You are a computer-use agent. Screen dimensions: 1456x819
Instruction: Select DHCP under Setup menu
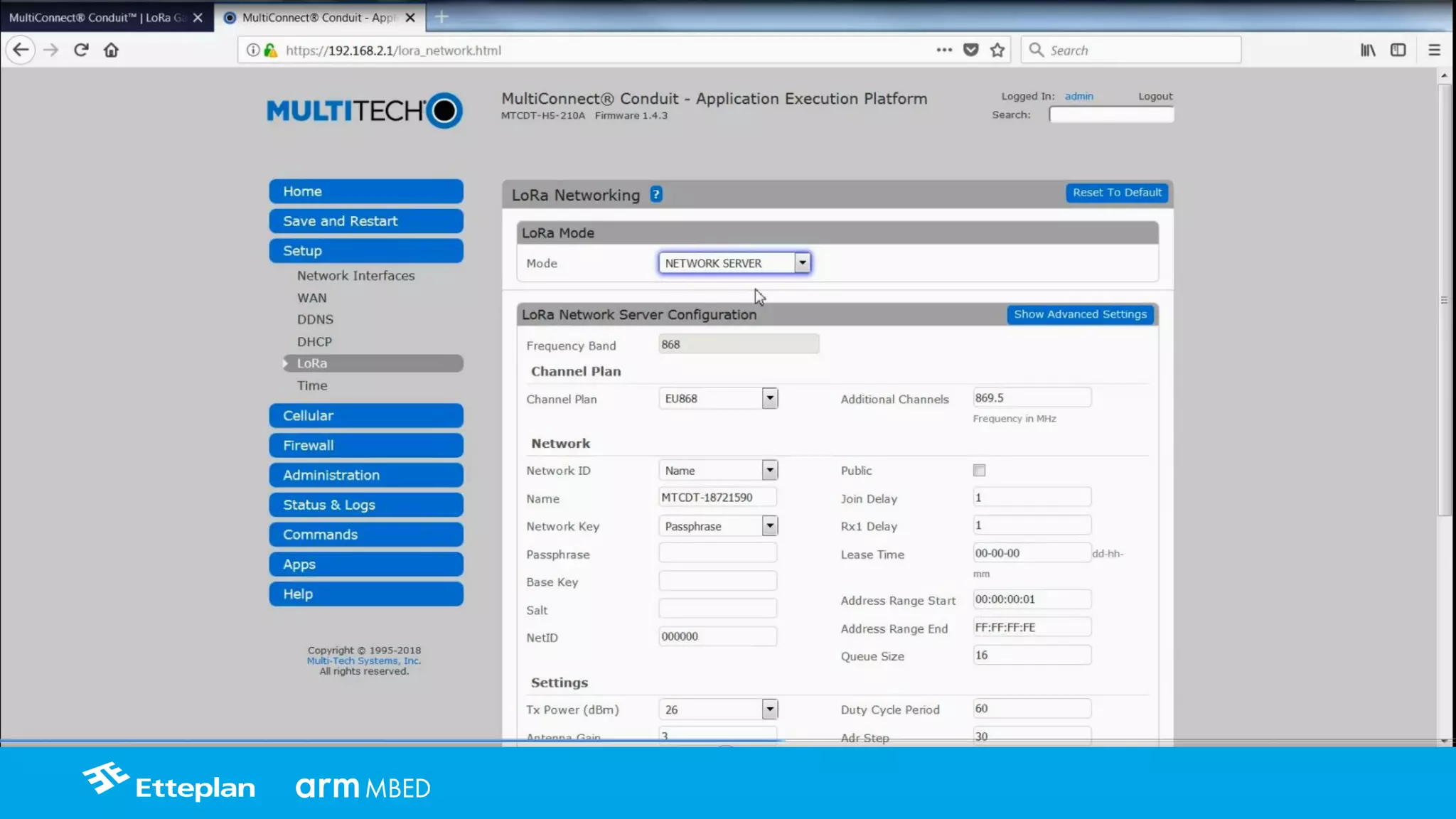314,342
